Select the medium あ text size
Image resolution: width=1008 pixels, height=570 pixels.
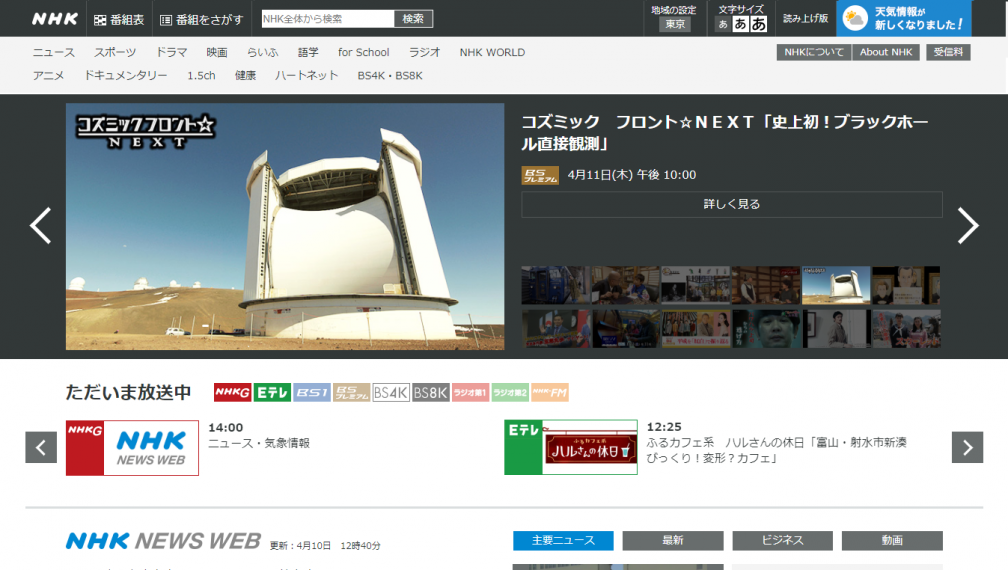(741, 24)
